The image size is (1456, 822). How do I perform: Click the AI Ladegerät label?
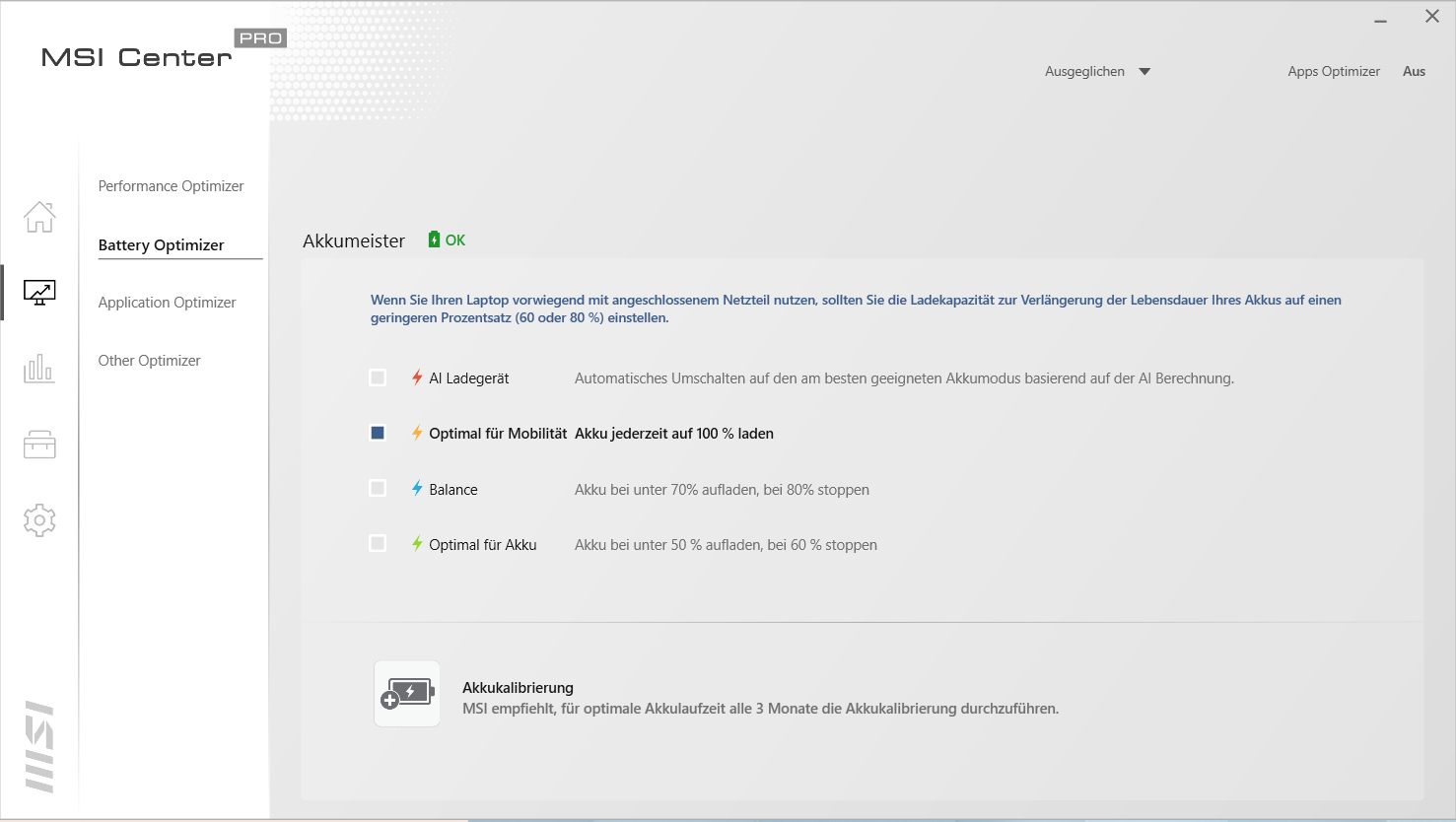[469, 378]
